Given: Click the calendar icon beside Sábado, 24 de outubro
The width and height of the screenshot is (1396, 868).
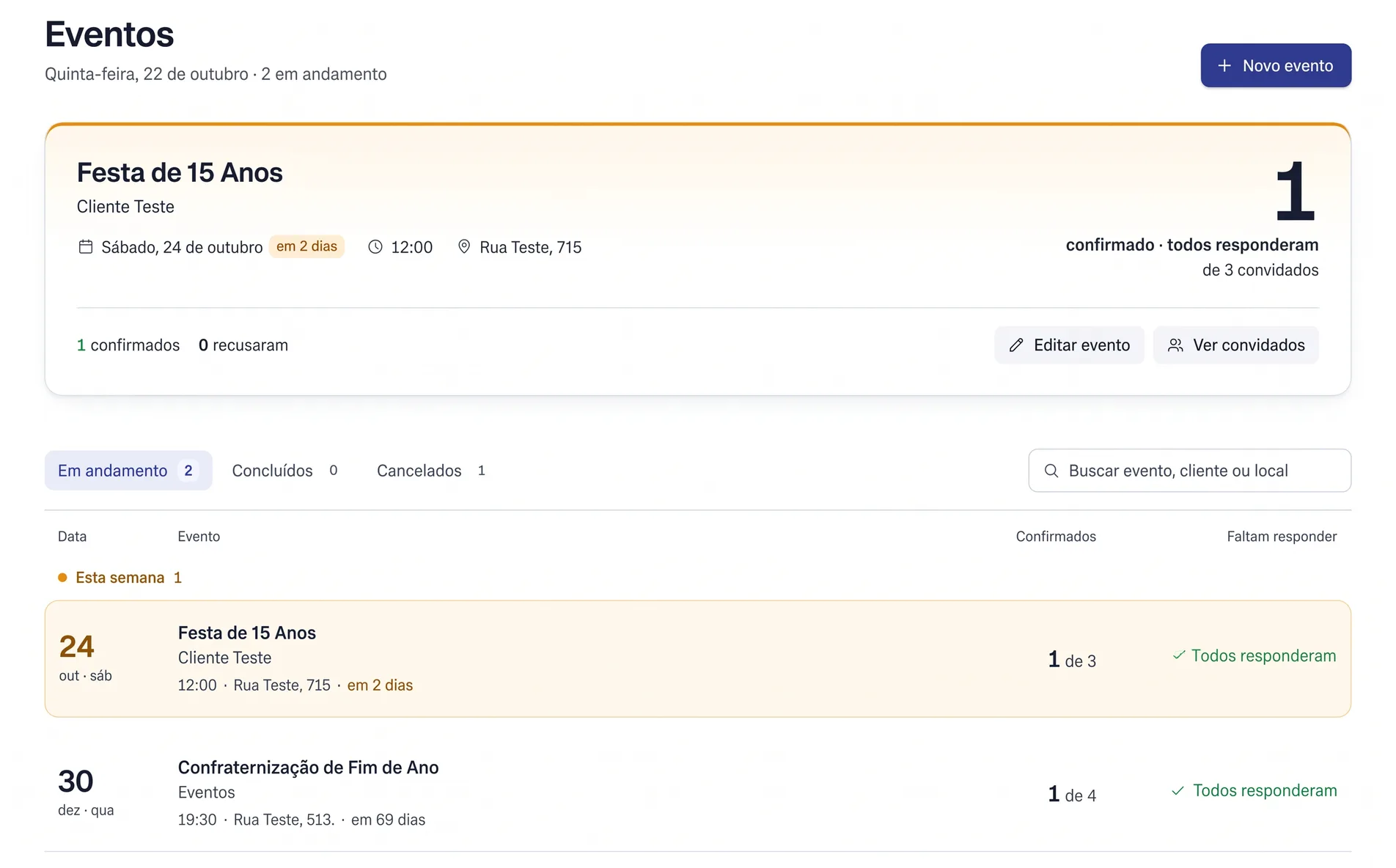Looking at the screenshot, I should (x=86, y=247).
